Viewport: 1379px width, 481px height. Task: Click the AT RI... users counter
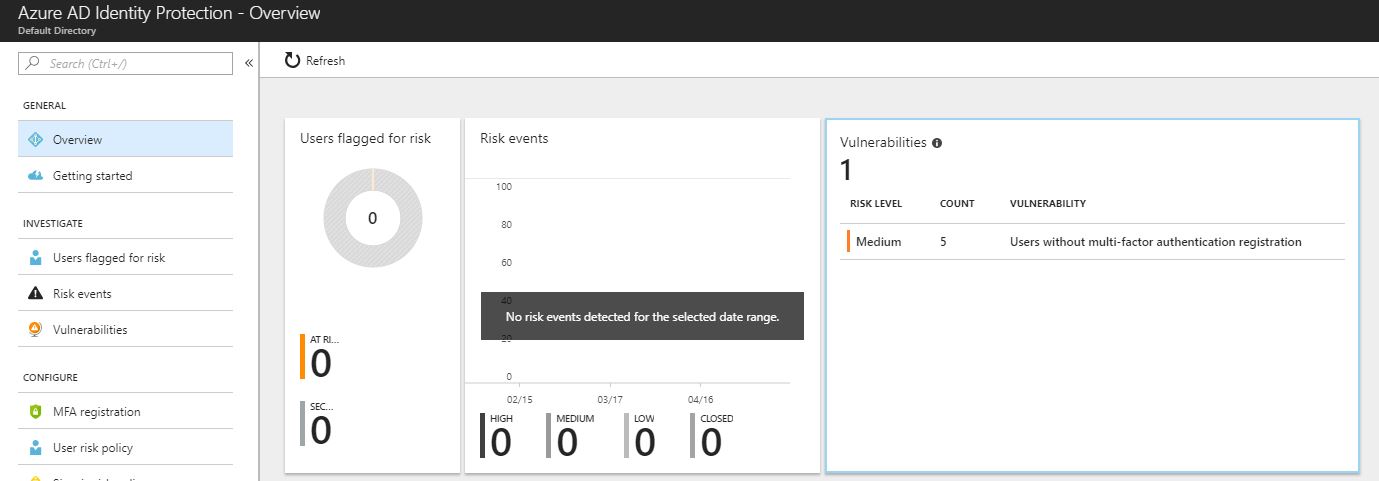click(x=320, y=357)
